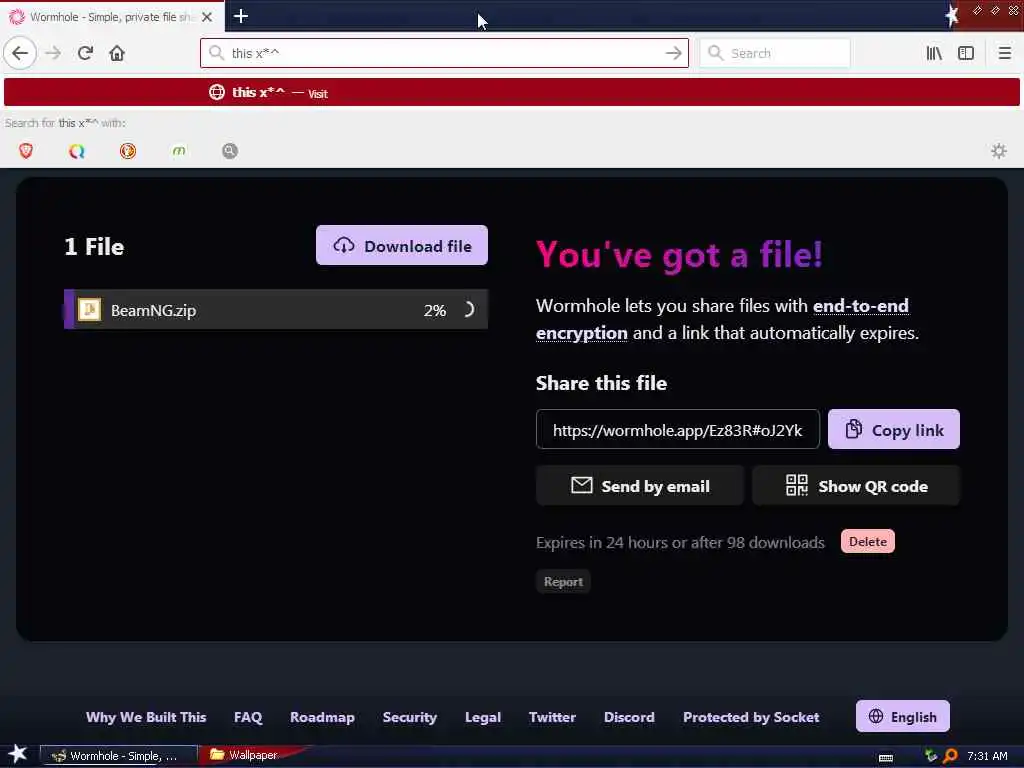Click the BeamNG.zip file icon
The height and width of the screenshot is (768, 1024).
(x=89, y=310)
